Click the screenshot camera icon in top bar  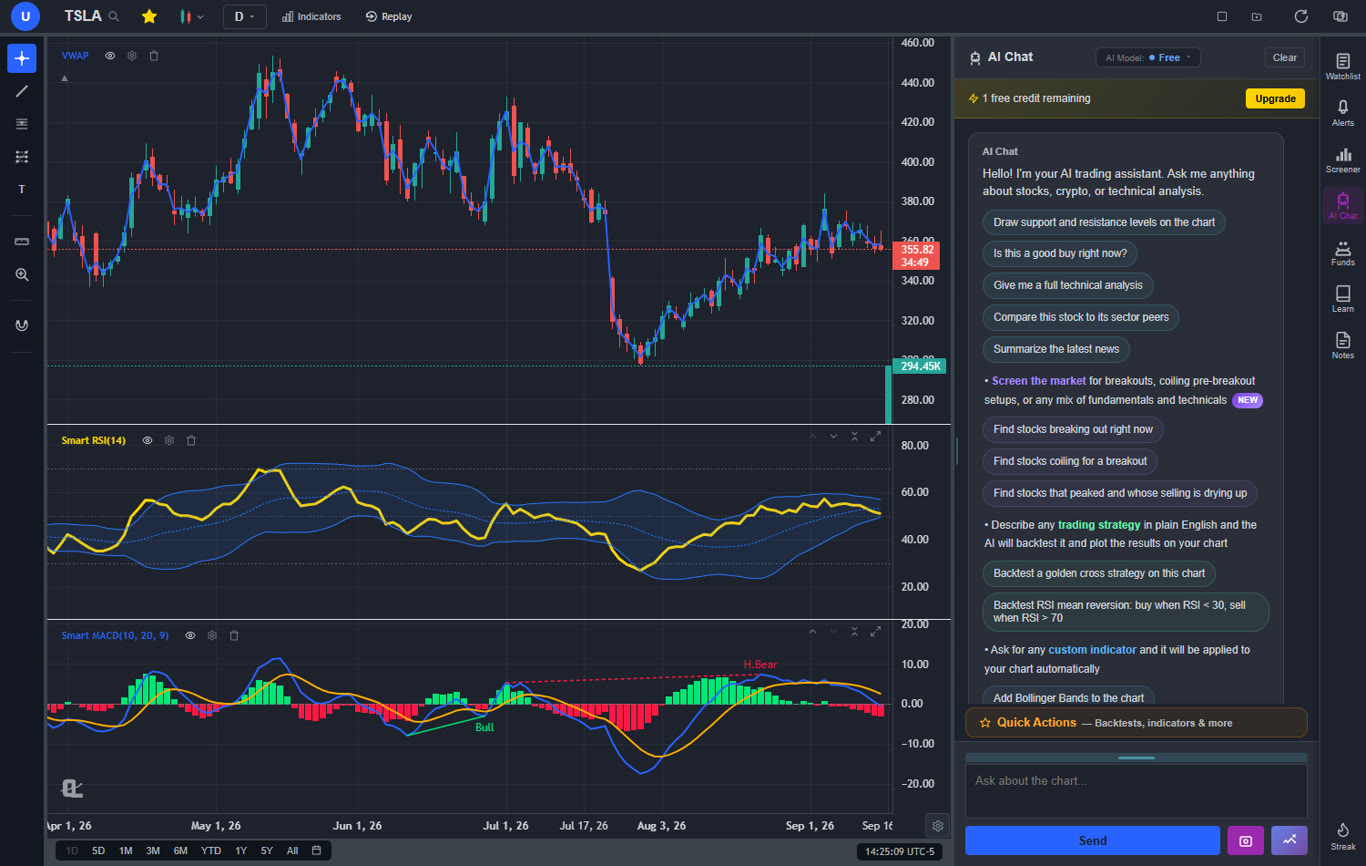(1257, 16)
